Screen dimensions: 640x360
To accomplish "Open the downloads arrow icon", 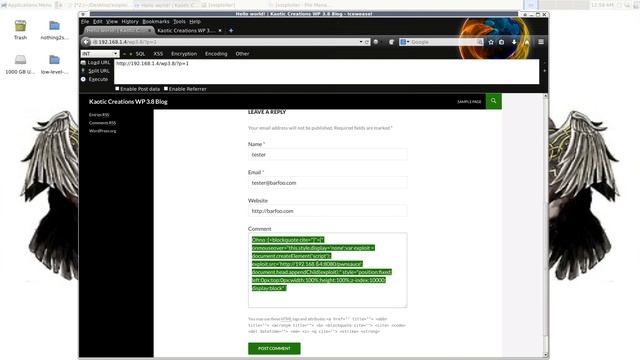I will click(514, 42).
